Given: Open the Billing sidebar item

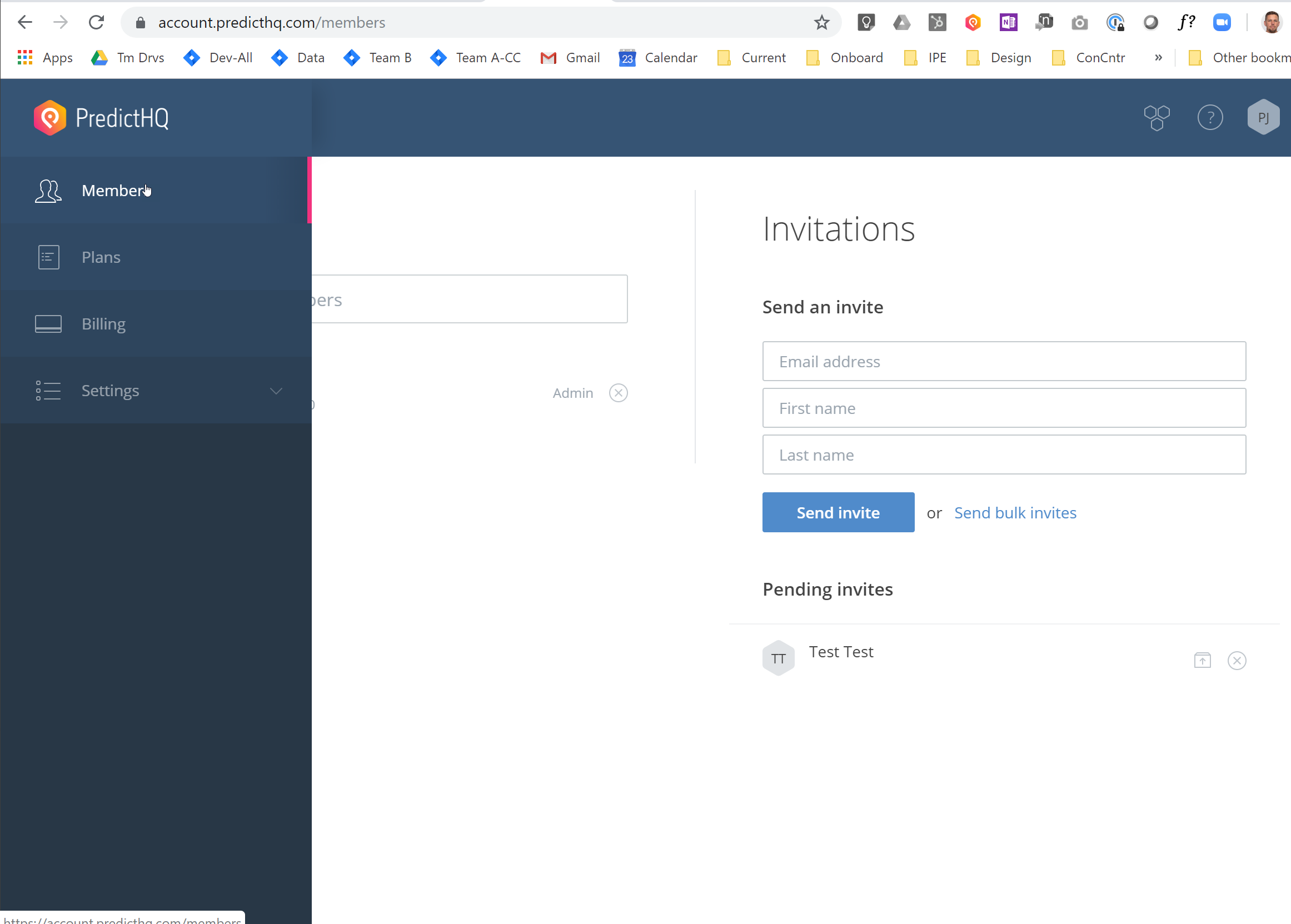Looking at the screenshot, I should (156, 324).
